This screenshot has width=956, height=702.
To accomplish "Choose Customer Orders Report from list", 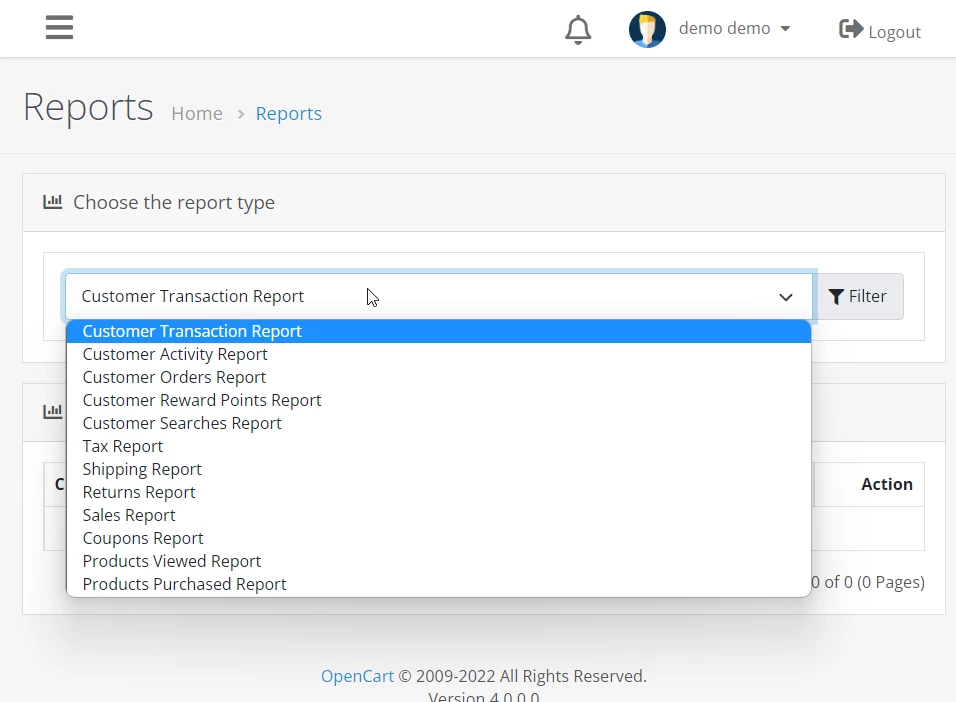I will click(x=174, y=377).
